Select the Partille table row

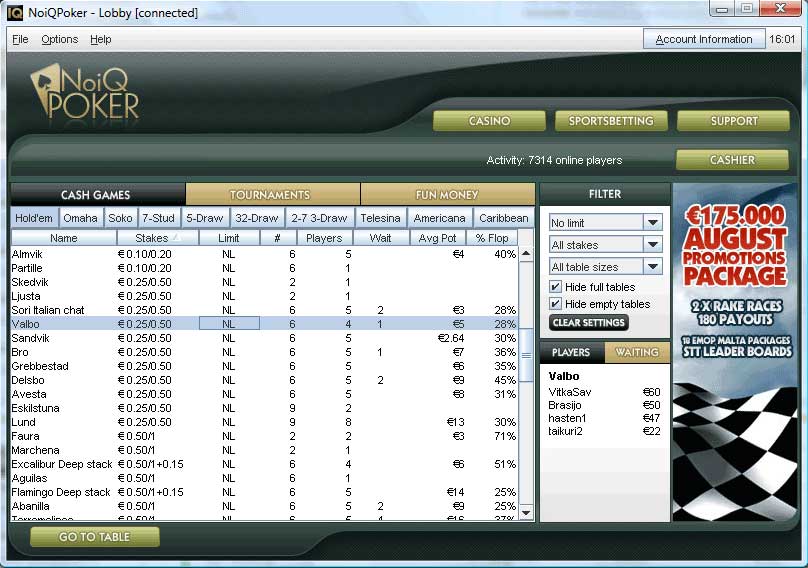tap(264, 268)
